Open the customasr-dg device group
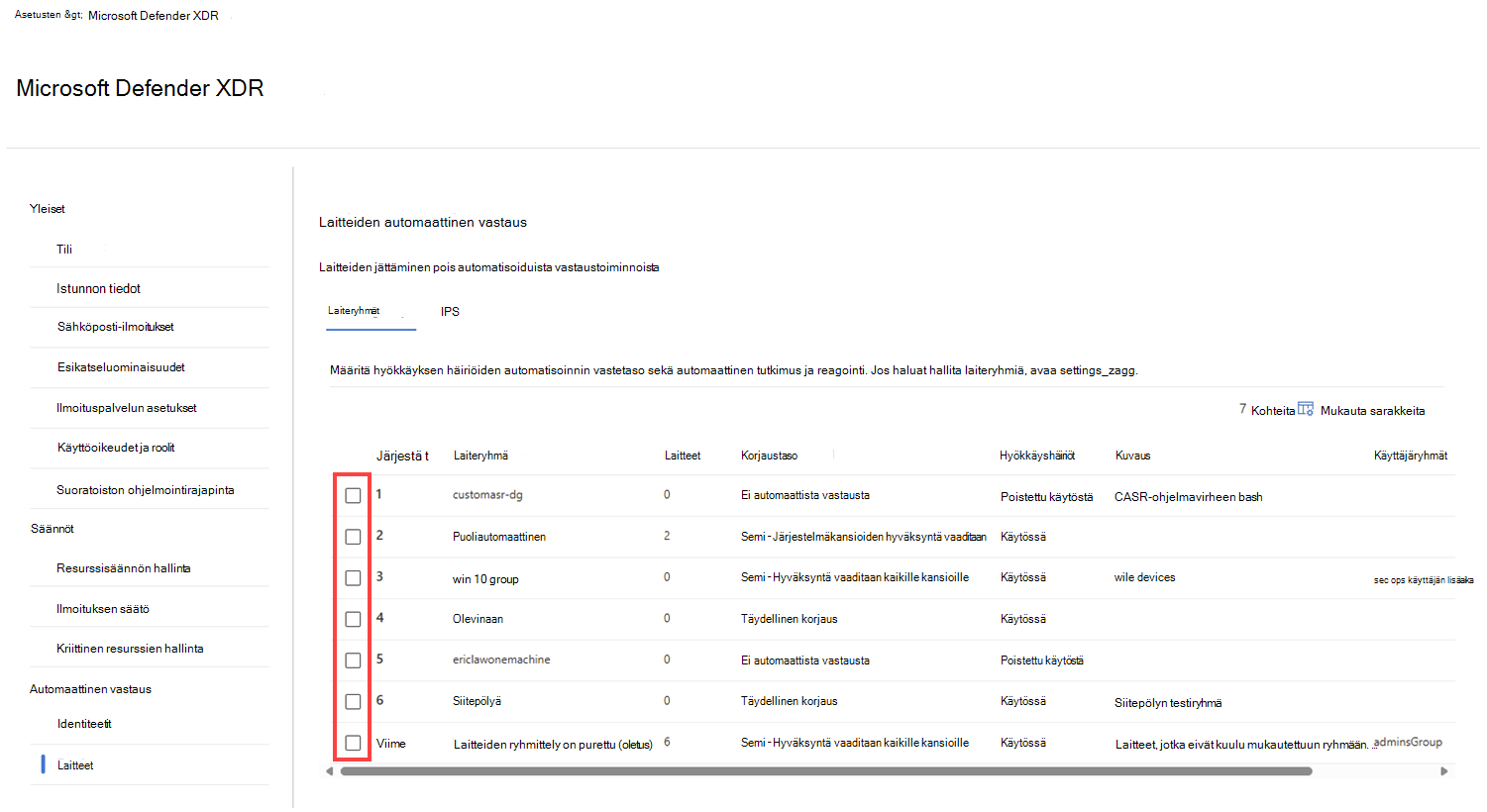1487x812 pixels. point(487,495)
